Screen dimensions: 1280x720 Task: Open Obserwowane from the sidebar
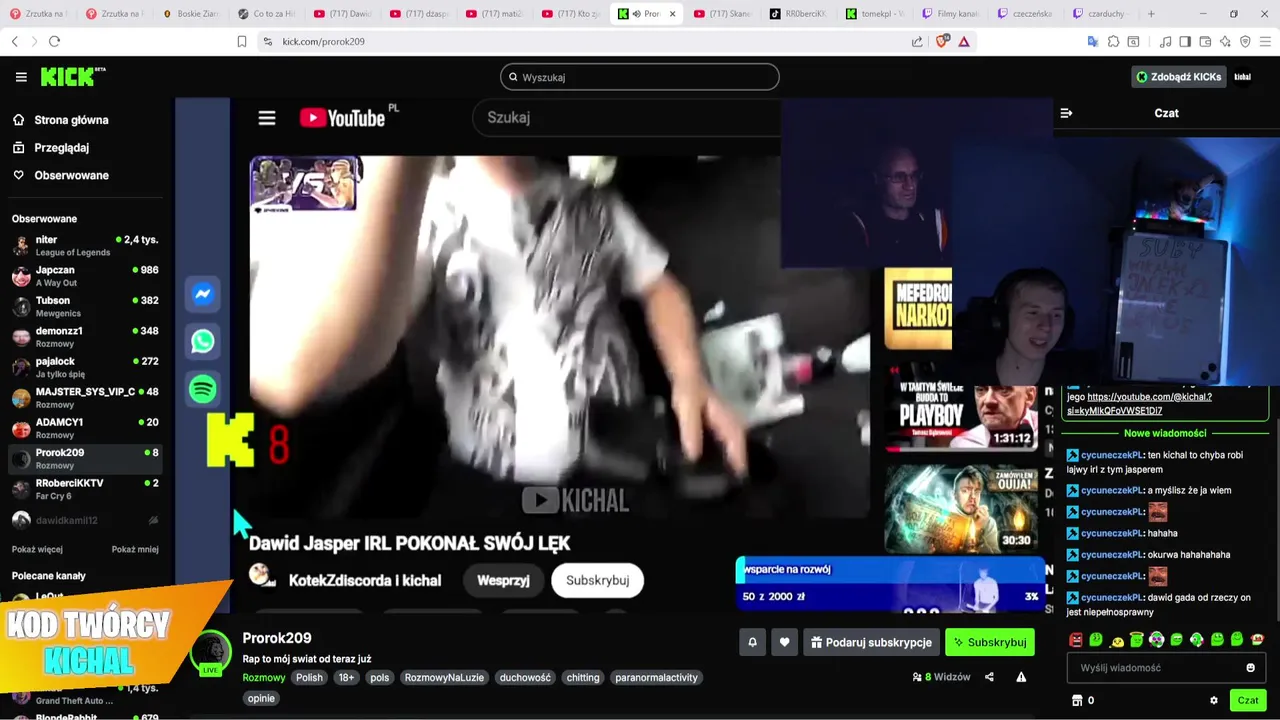point(71,175)
